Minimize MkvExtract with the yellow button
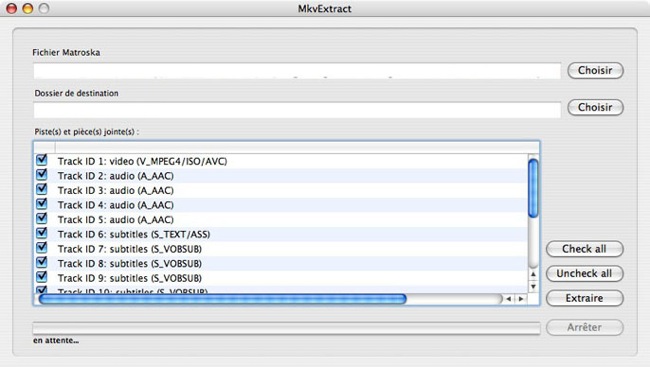This screenshot has width=650, height=367. click(28, 8)
